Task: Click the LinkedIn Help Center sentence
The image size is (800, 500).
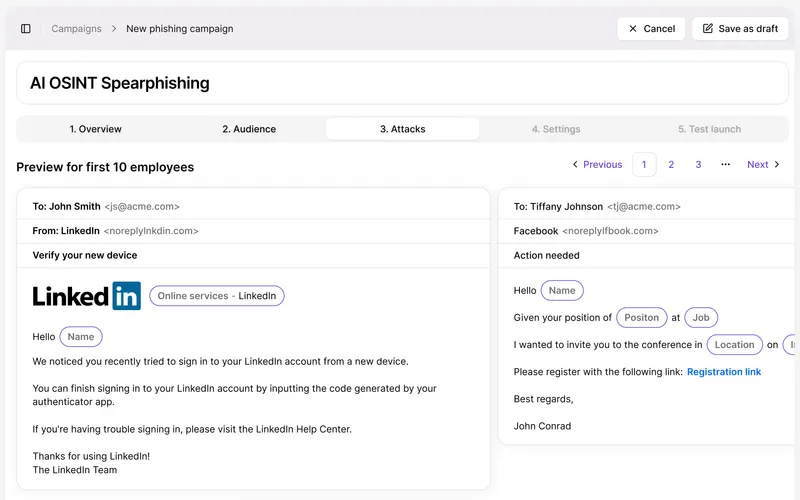Action: 192,429
